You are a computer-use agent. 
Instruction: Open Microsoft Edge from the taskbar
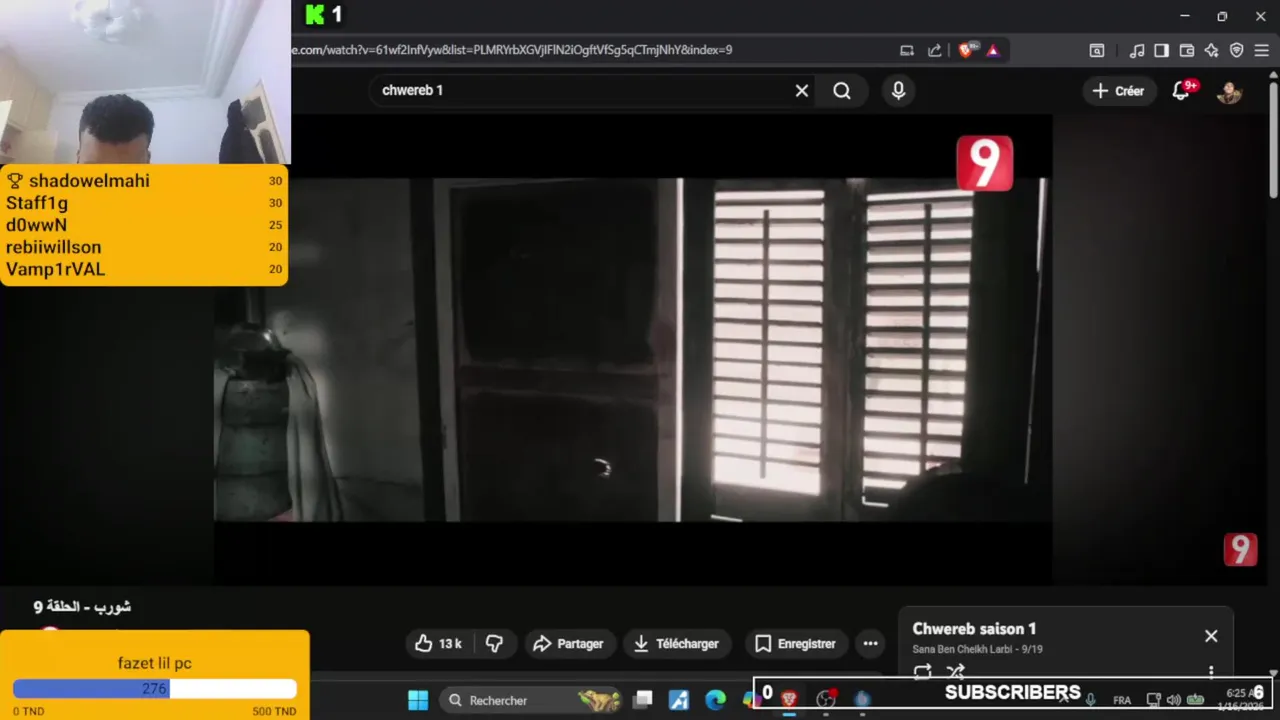pyautogui.click(x=715, y=700)
